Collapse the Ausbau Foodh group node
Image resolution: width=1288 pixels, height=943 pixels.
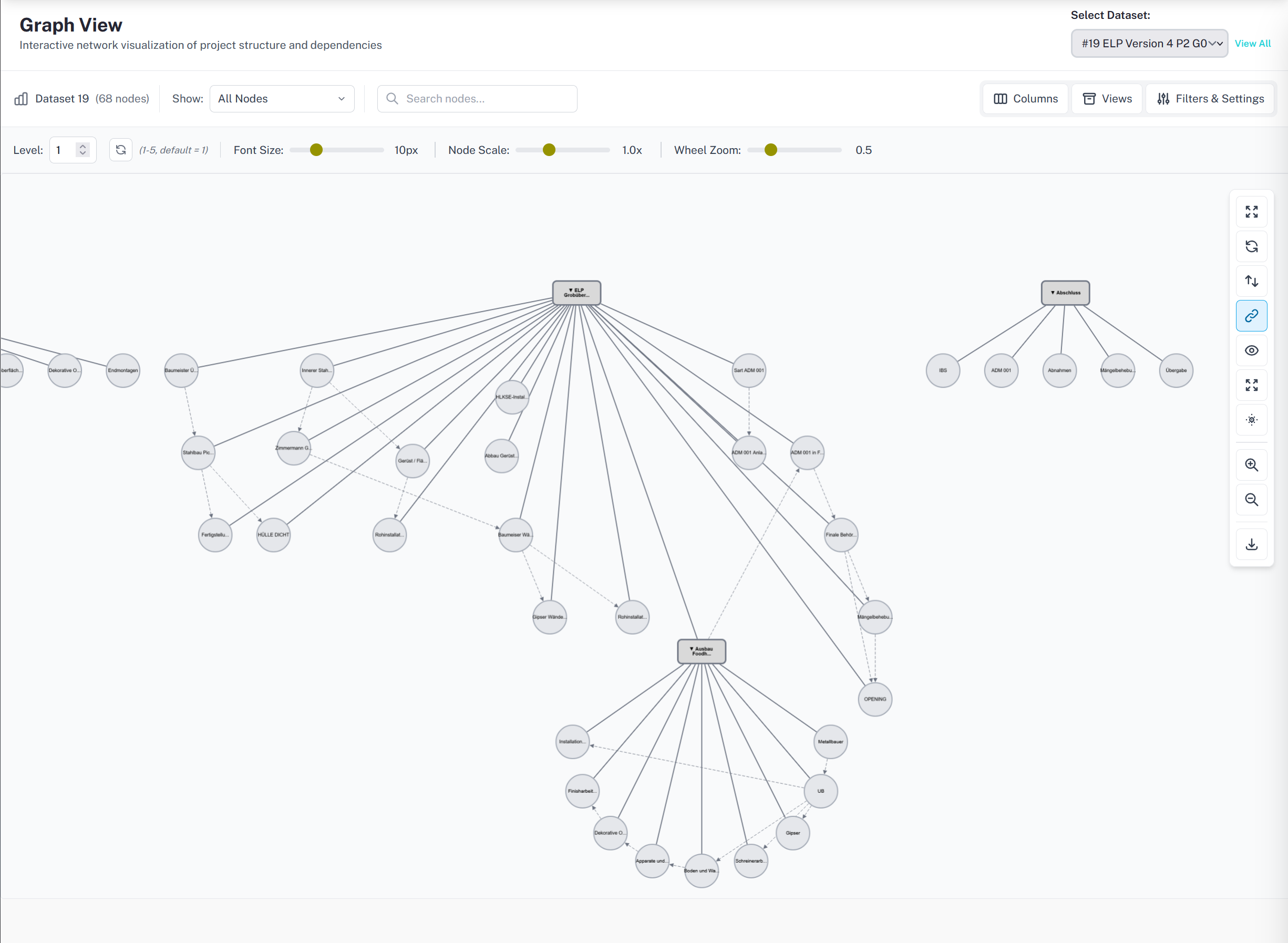702,651
